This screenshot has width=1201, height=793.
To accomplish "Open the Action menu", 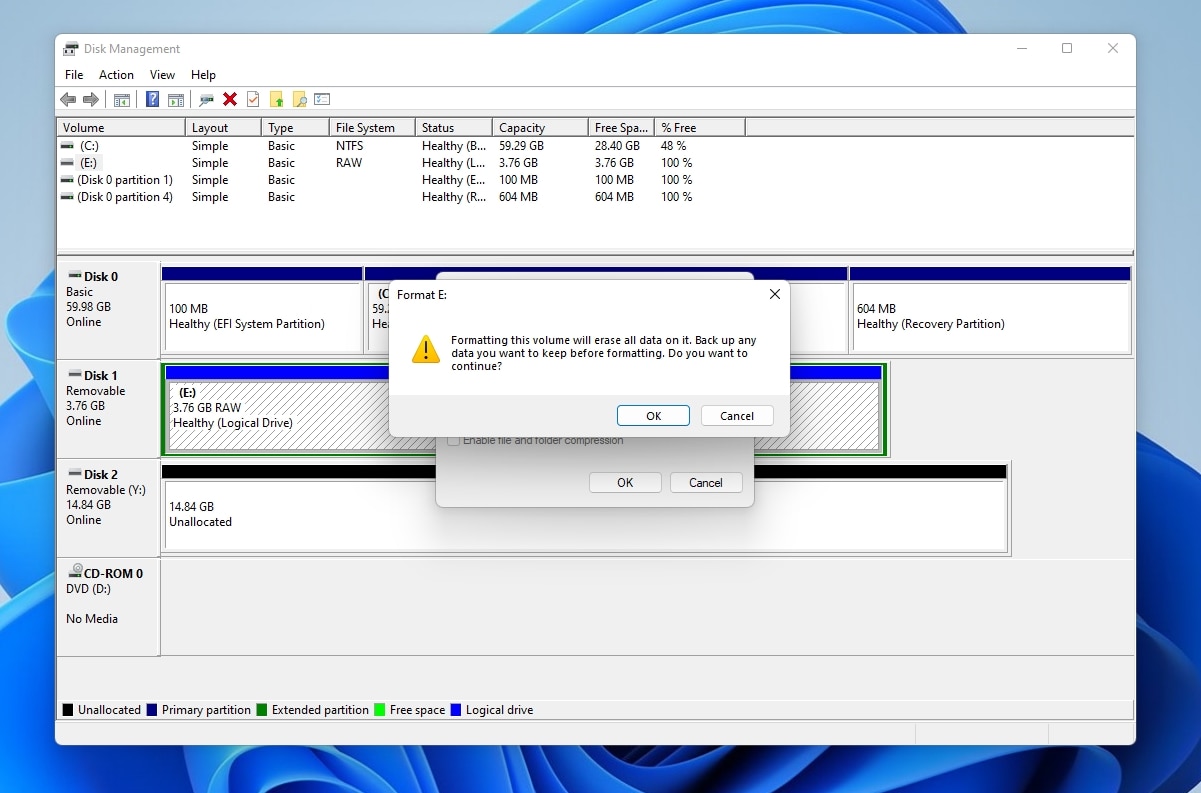I will [116, 74].
